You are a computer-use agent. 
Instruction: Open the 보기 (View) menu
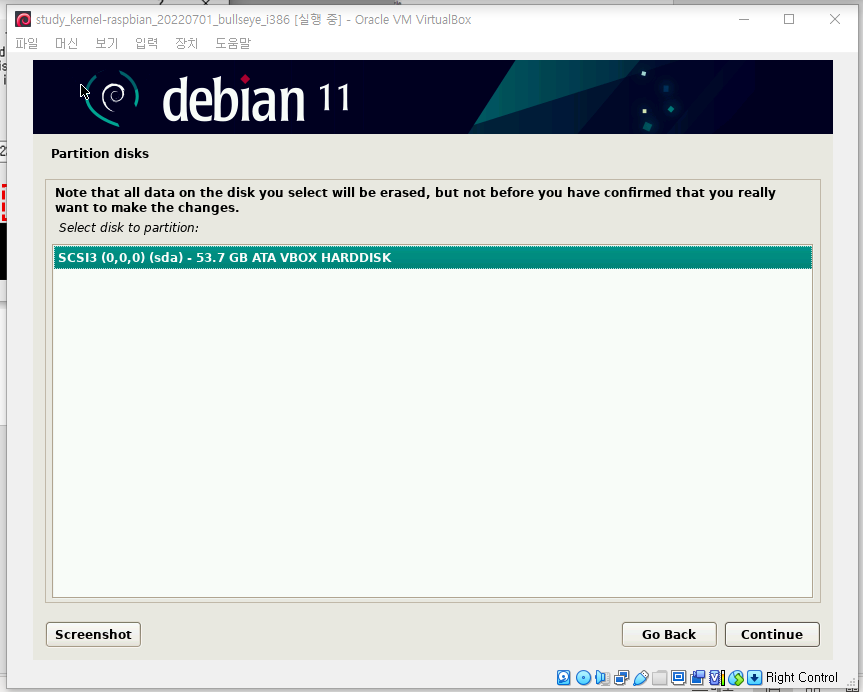click(106, 43)
